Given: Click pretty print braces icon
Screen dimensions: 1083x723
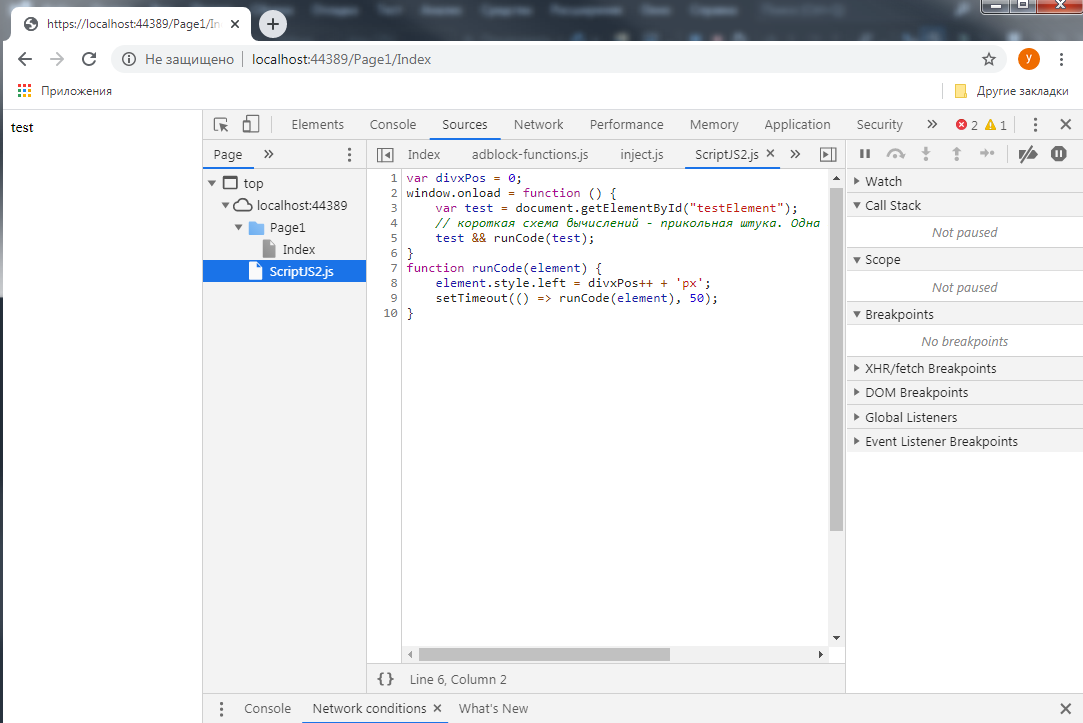Looking at the screenshot, I should pyautogui.click(x=385, y=679).
